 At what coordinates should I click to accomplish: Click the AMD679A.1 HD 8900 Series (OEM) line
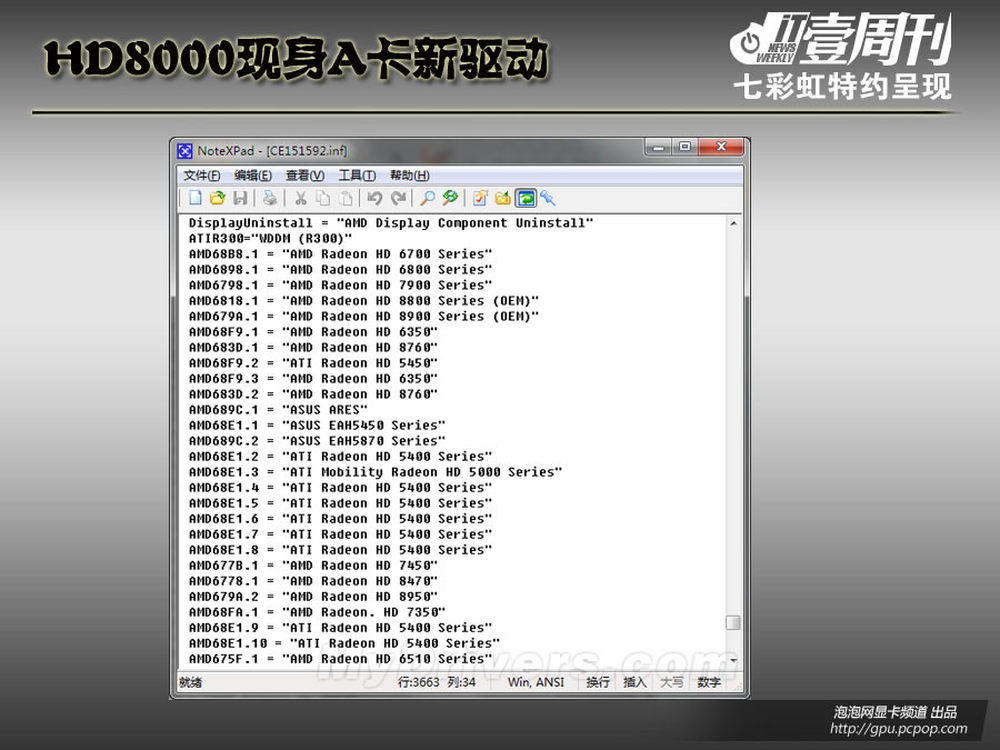(x=364, y=316)
